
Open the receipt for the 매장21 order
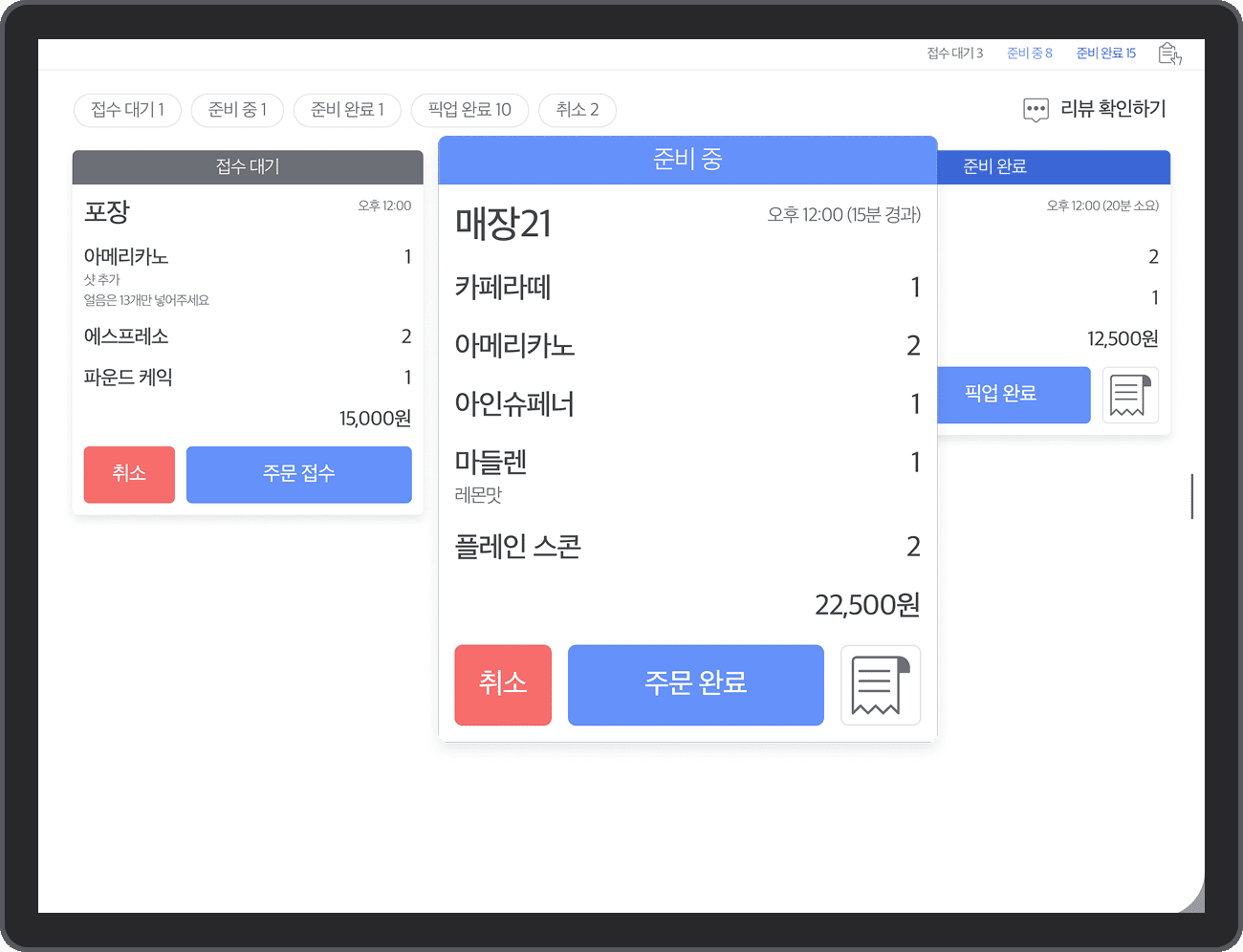click(x=880, y=684)
